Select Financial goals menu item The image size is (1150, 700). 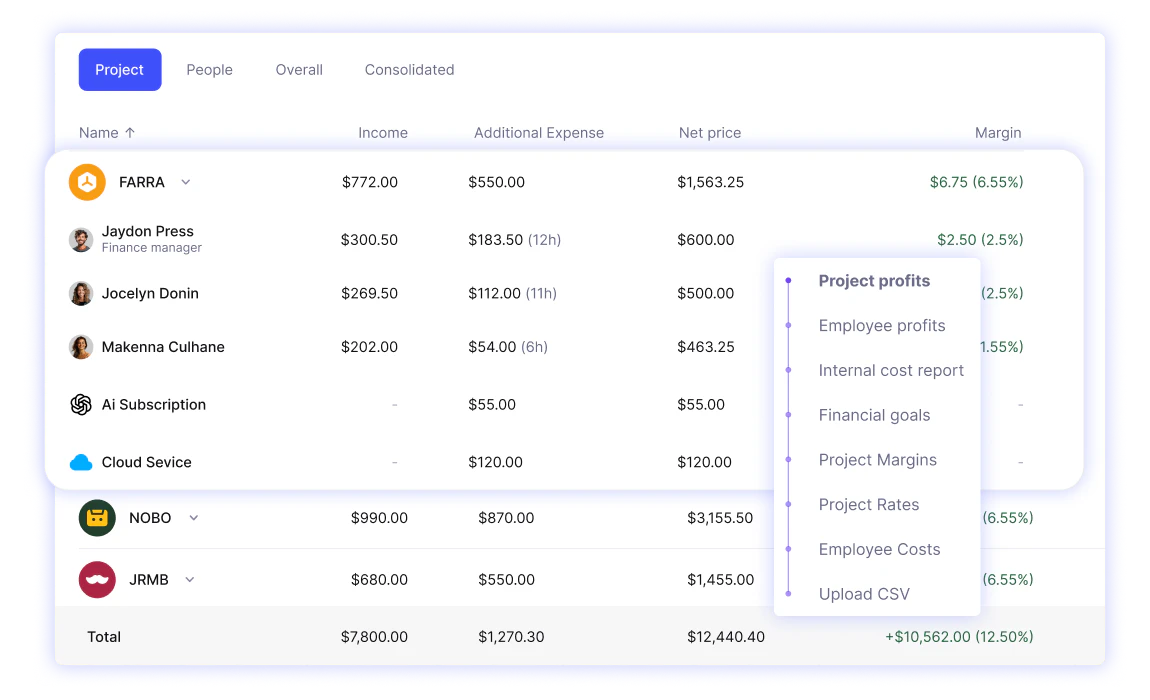(x=874, y=415)
